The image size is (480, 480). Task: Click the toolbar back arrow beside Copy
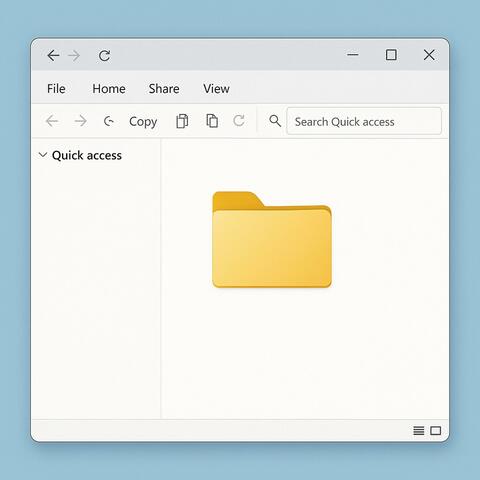point(52,121)
